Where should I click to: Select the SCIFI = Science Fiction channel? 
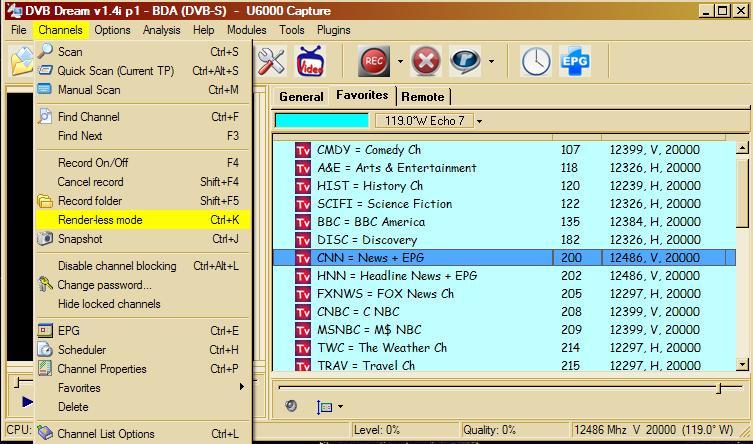pyautogui.click(x=504, y=204)
